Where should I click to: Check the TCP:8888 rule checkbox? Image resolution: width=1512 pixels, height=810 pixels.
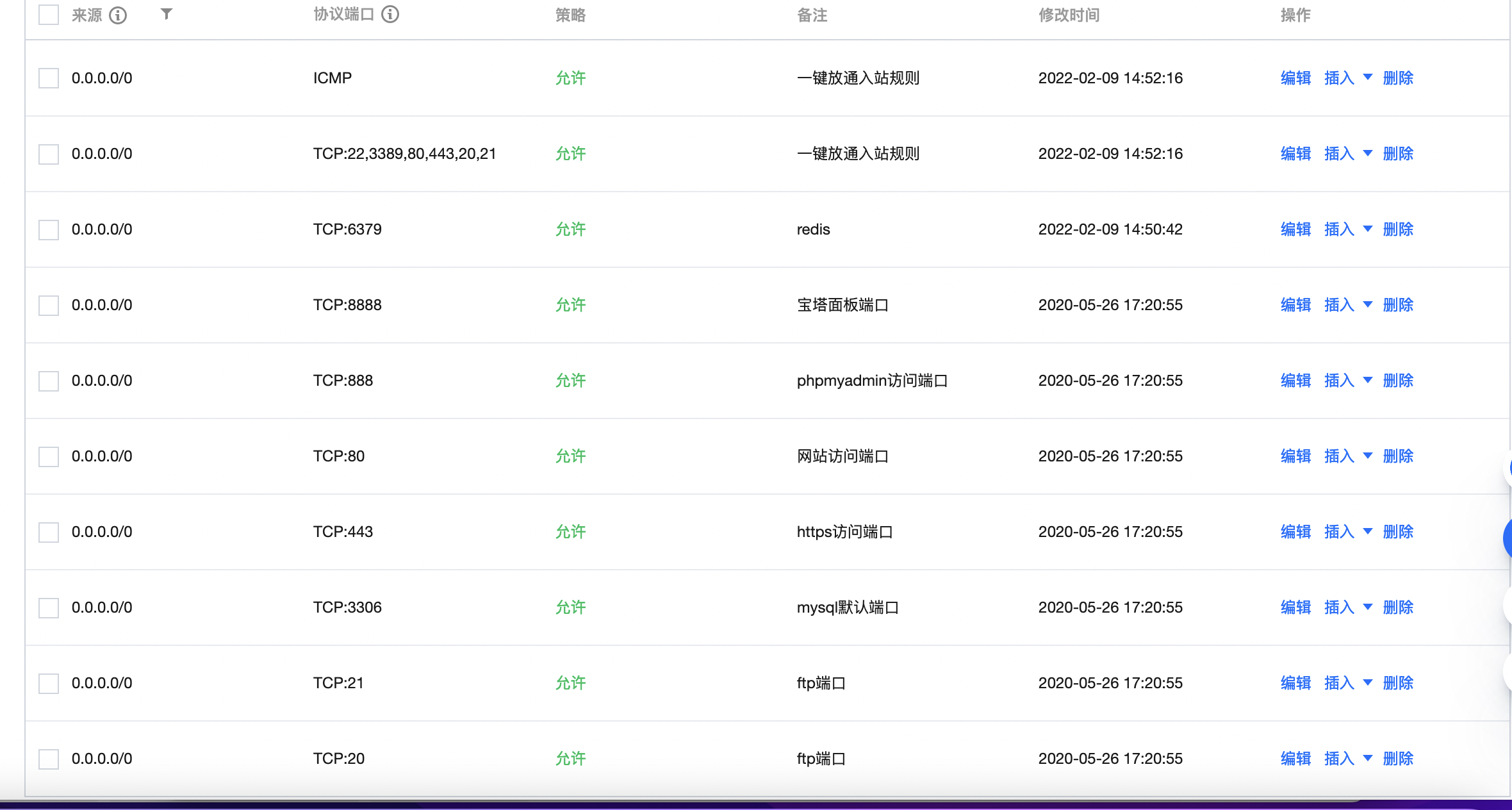[49, 305]
